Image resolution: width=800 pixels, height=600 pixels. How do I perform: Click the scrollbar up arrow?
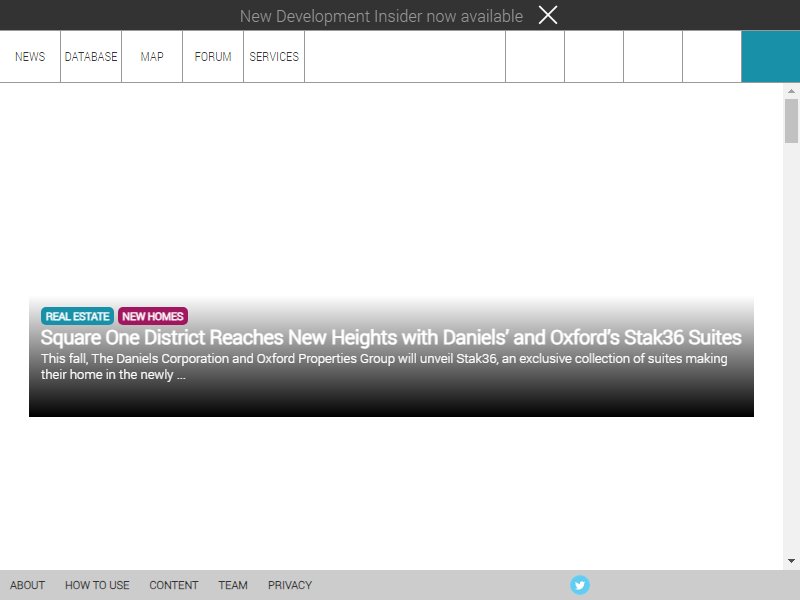[x=791, y=91]
